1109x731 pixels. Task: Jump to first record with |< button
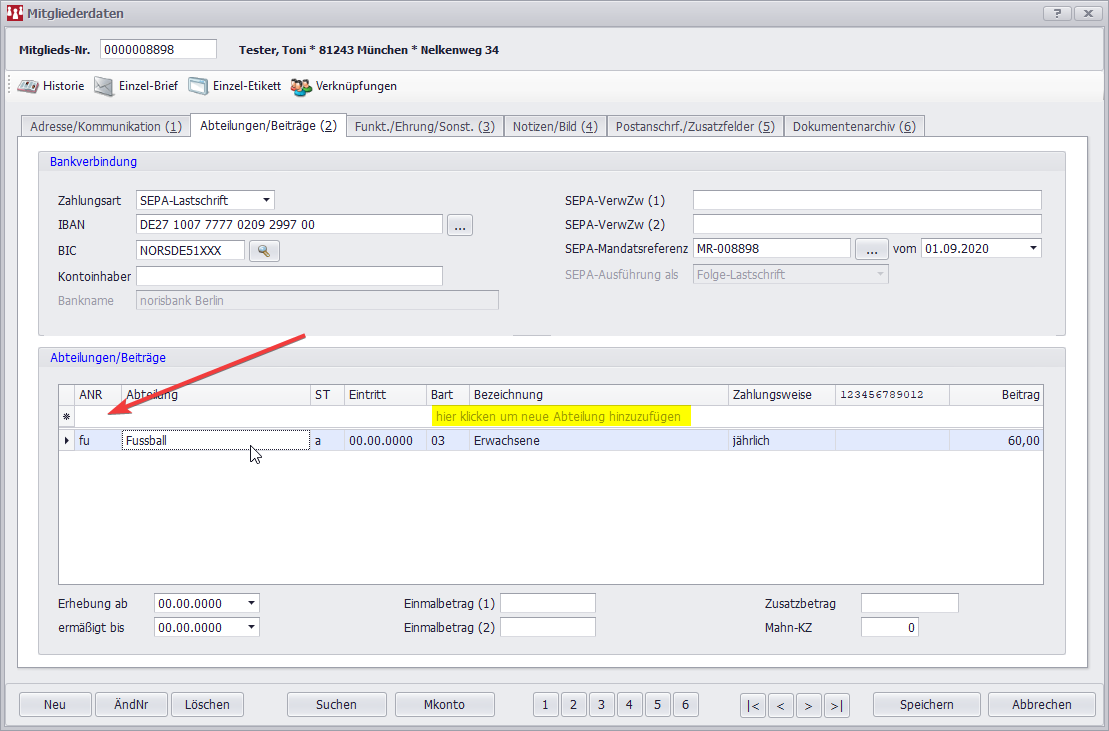tap(753, 705)
